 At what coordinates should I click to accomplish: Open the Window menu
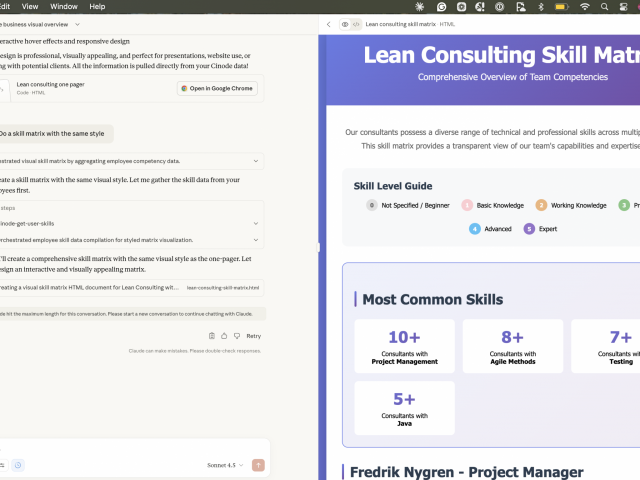pos(64,6)
